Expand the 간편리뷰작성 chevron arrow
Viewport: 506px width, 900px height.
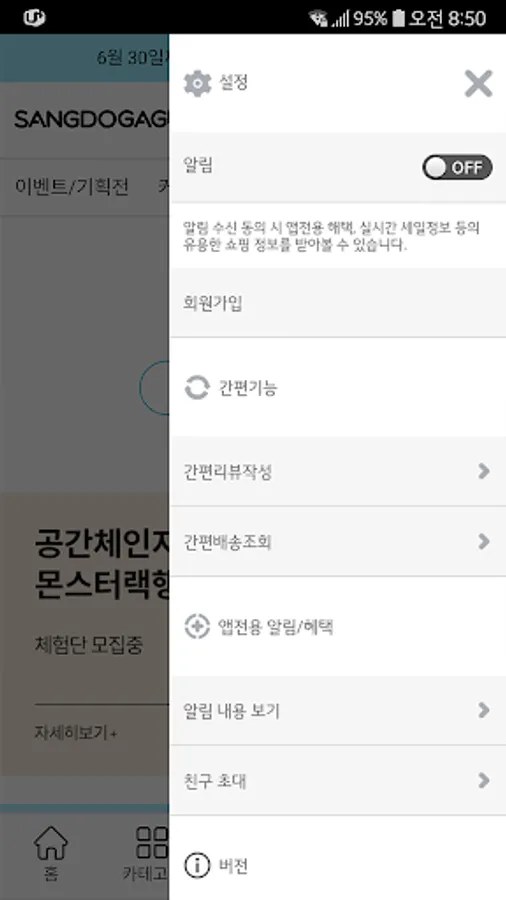click(484, 471)
